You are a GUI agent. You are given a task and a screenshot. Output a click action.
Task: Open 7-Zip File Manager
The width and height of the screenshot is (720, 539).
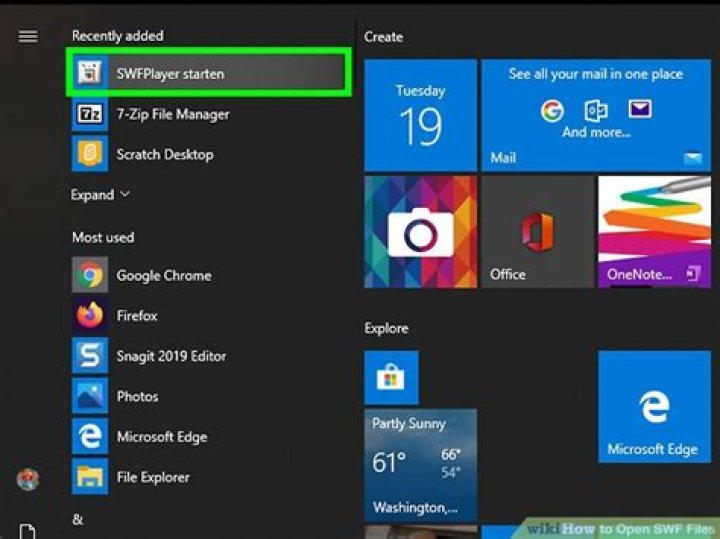172,114
